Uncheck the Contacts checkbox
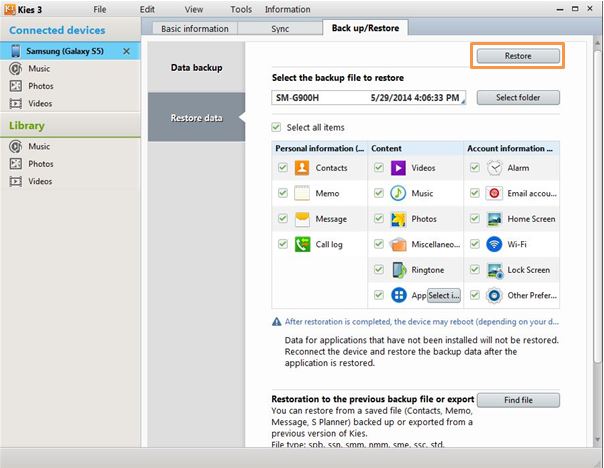This screenshot has height=468, width=604. (283, 167)
